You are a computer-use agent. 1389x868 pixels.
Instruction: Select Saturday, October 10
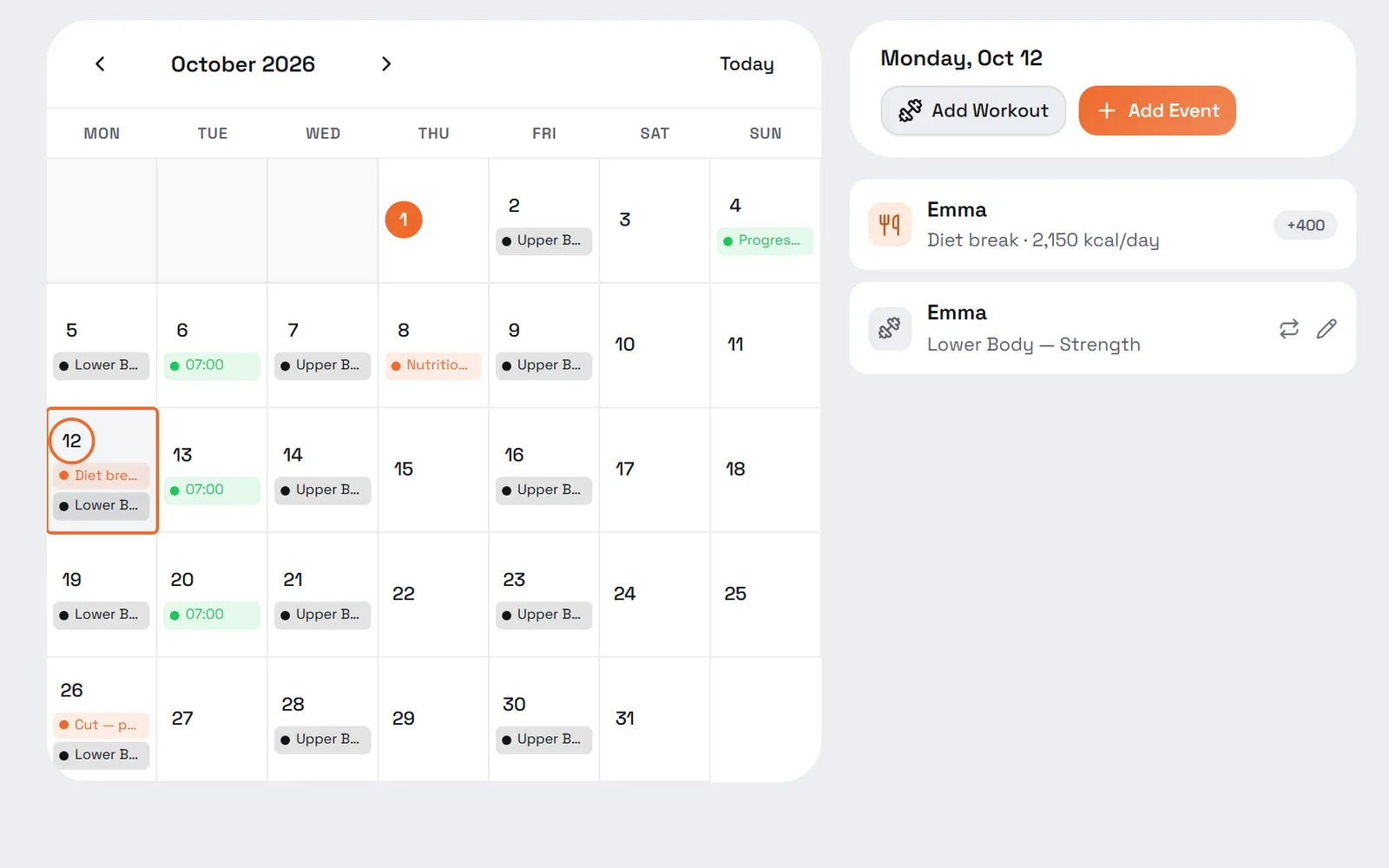coord(655,345)
